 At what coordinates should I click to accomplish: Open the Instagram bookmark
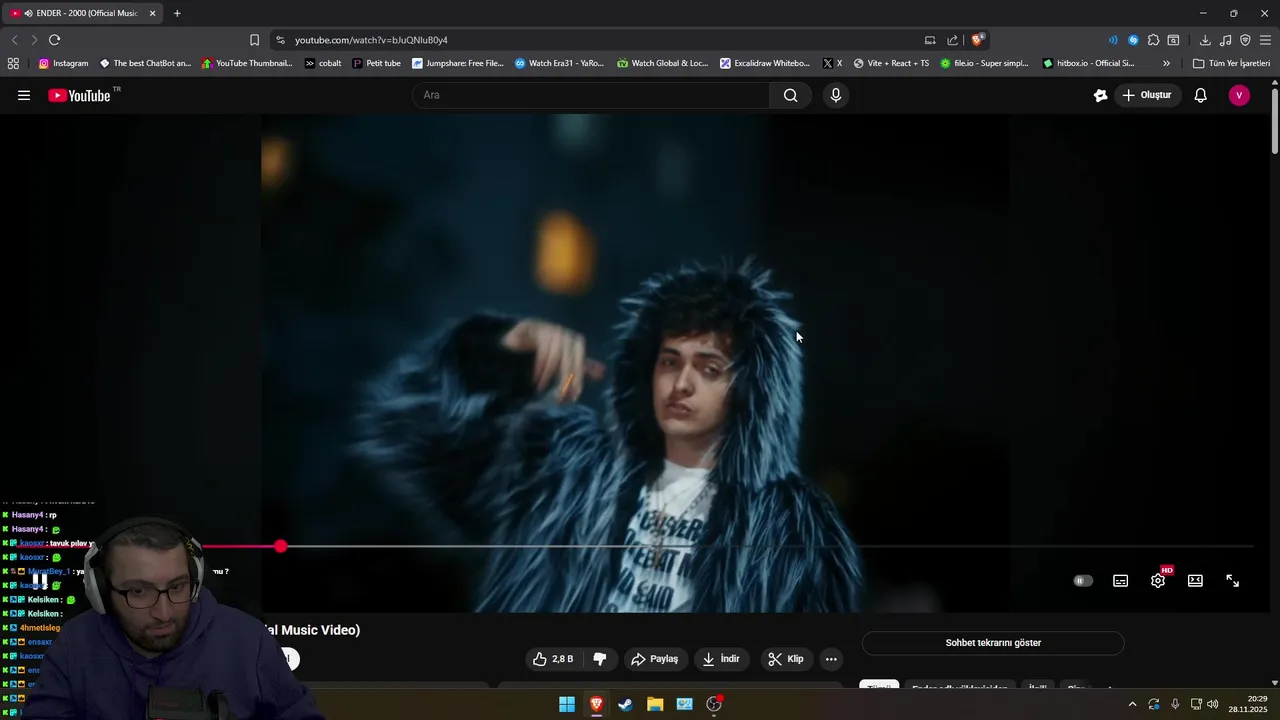point(63,63)
